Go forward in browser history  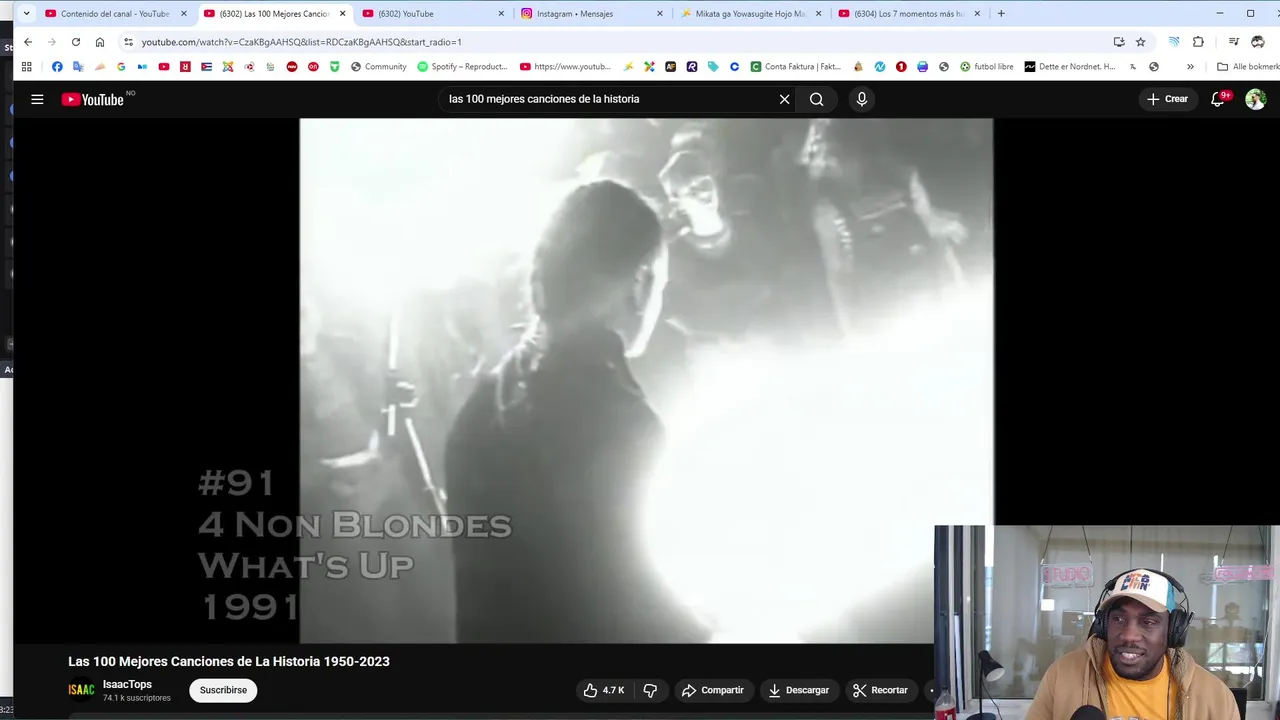(x=52, y=42)
